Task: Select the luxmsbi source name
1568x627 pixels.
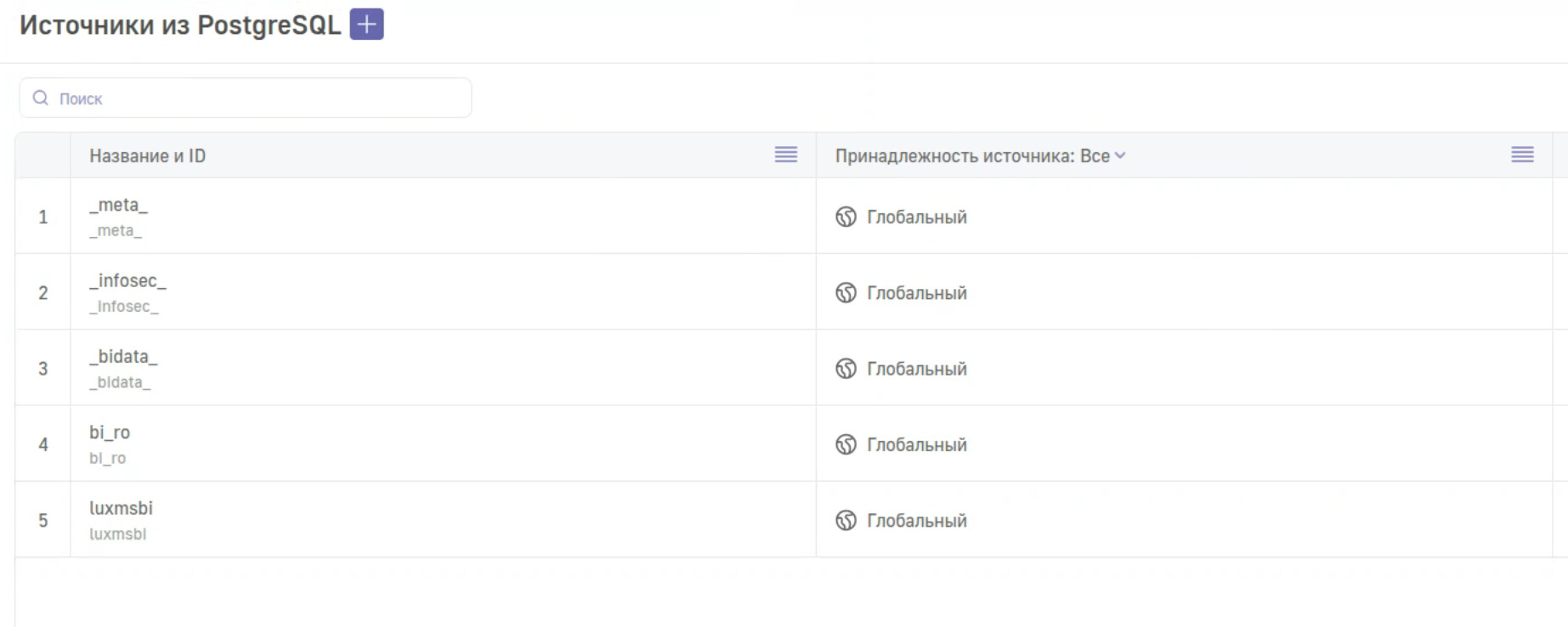Action: click(x=121, y=508)
